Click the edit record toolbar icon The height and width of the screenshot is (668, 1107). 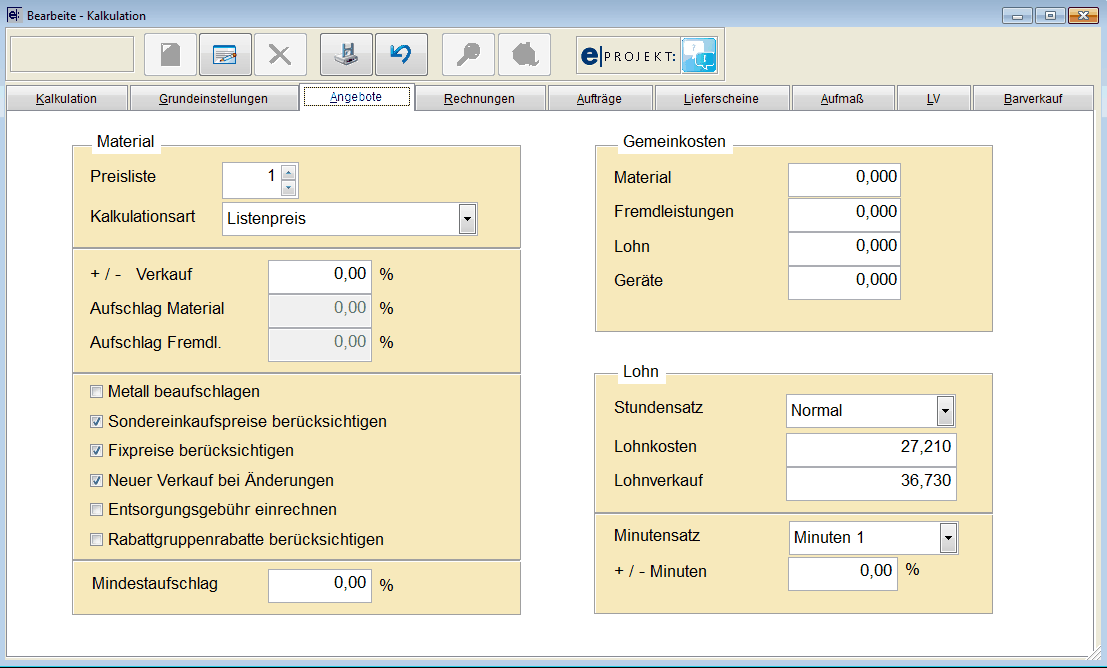225,55
